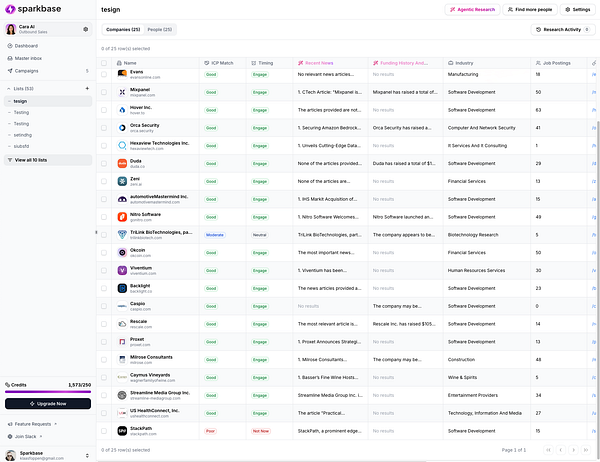Image resolution: width=600 pixels, height=462 pixels.
Task: Click the Viventium company logo
Action: point(122,271)
